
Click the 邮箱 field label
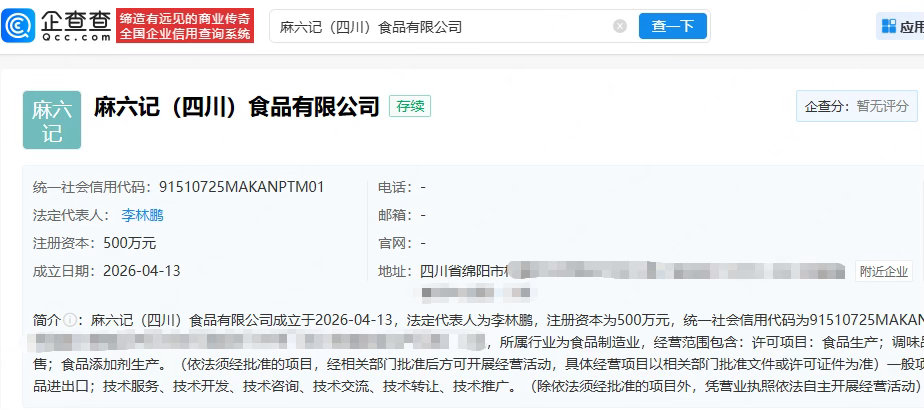395,216
